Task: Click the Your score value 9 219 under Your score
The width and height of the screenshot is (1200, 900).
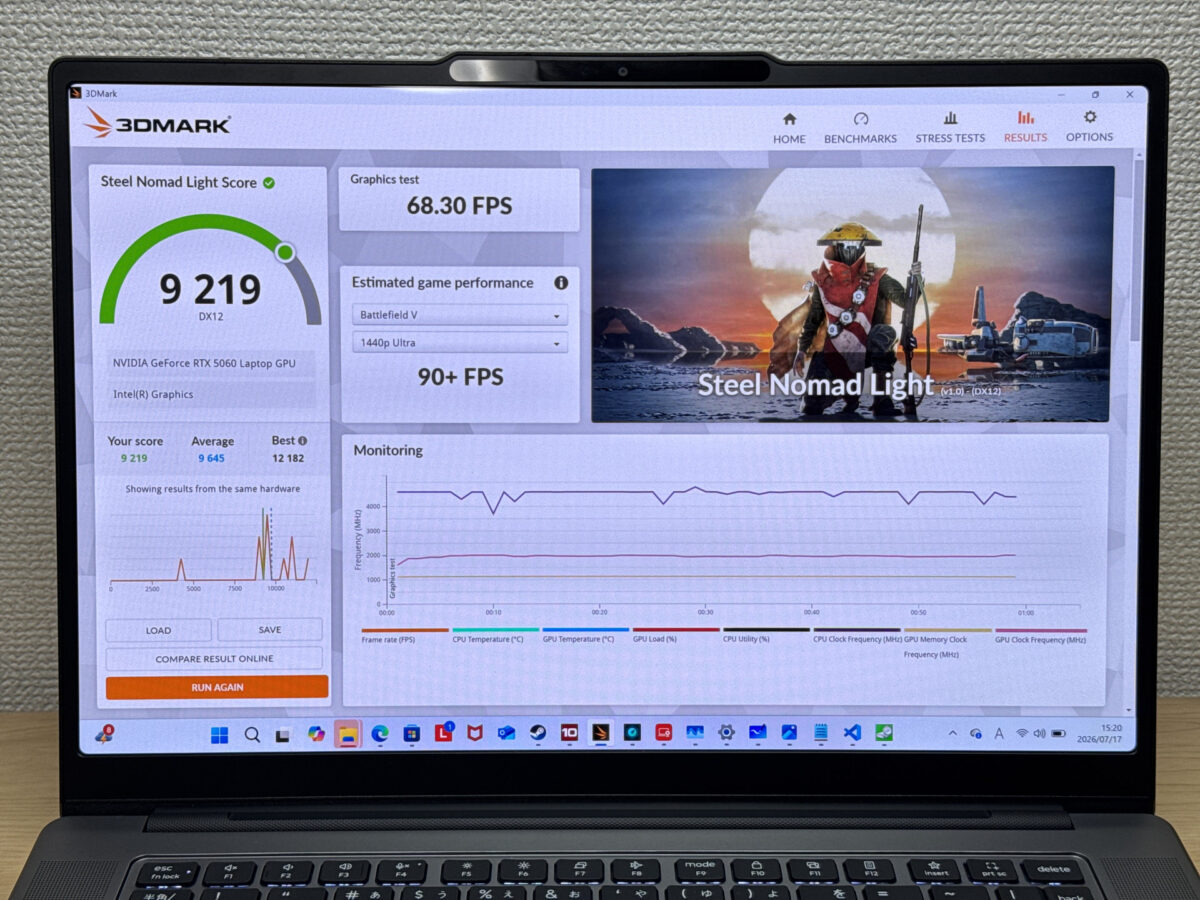Action: point(134,458)
